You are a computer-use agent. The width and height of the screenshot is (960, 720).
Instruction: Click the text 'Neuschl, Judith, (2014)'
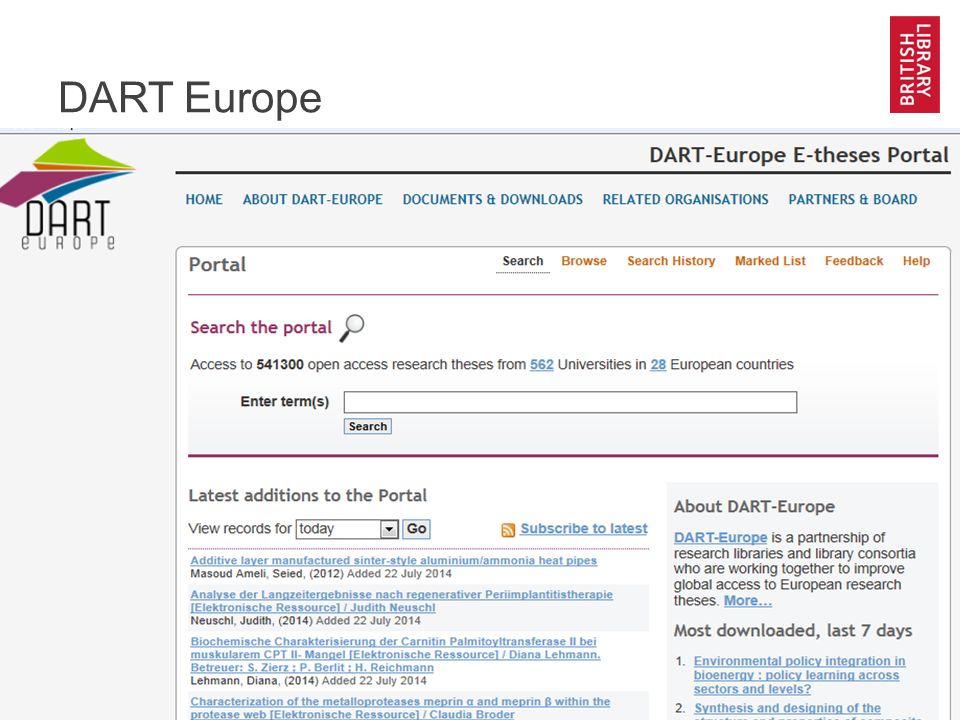[x=252, y=621]
